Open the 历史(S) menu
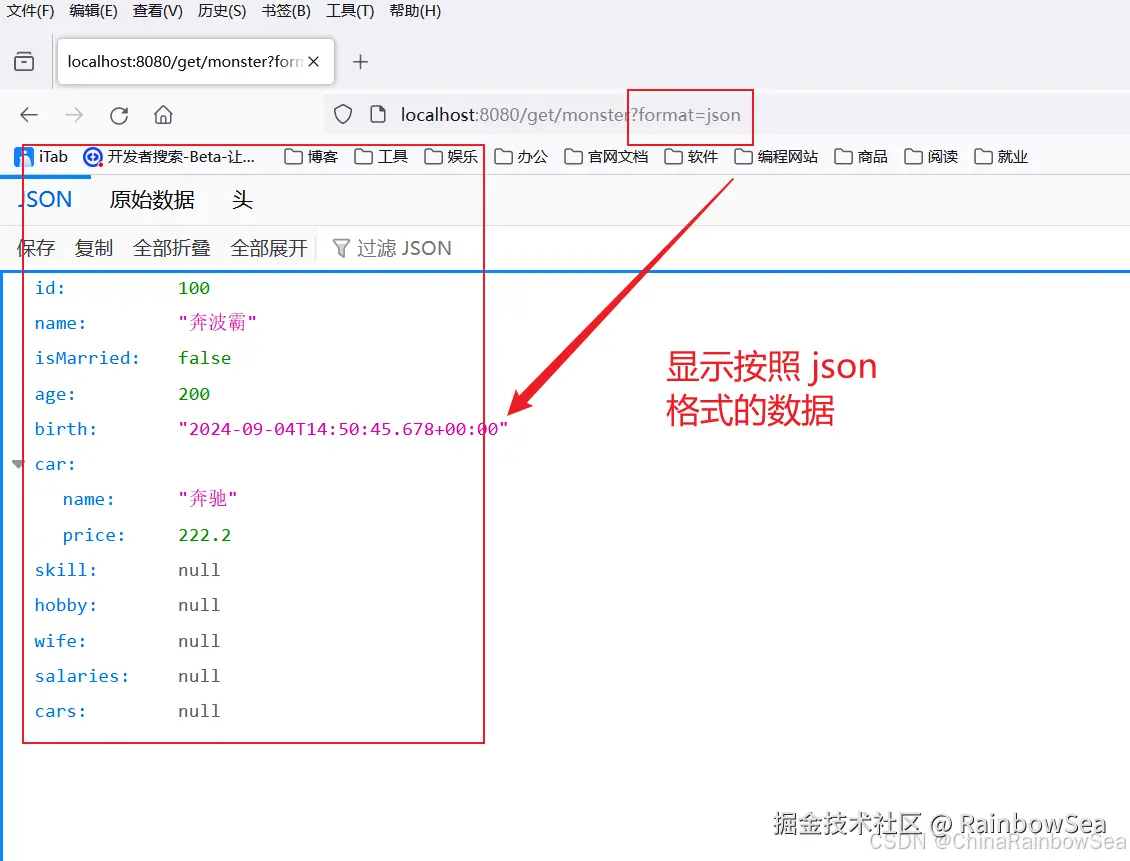The height and width of the screenshot is (861, 1130). coord(222,11)
